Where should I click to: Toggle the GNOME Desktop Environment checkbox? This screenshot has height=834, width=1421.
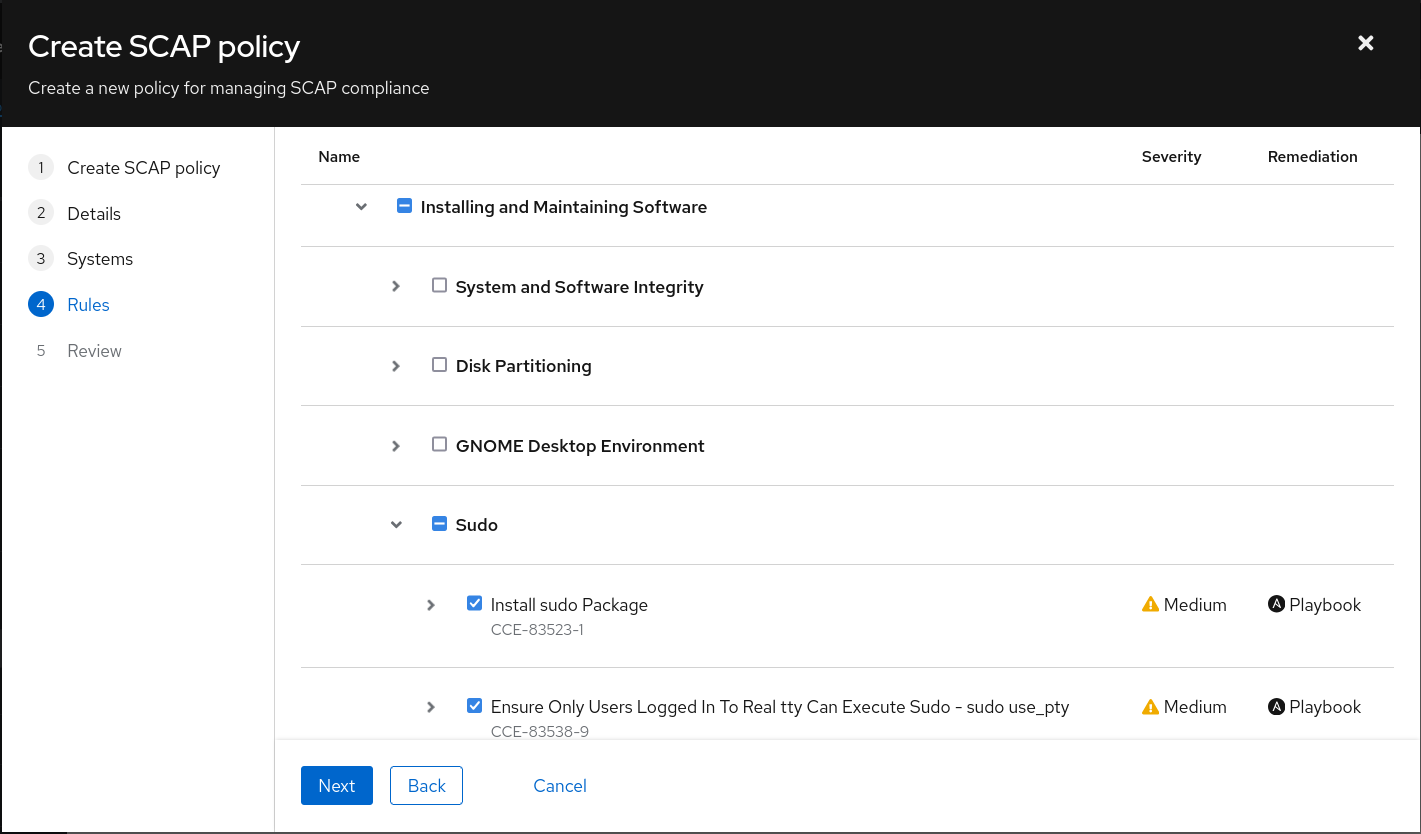[439, 445]
